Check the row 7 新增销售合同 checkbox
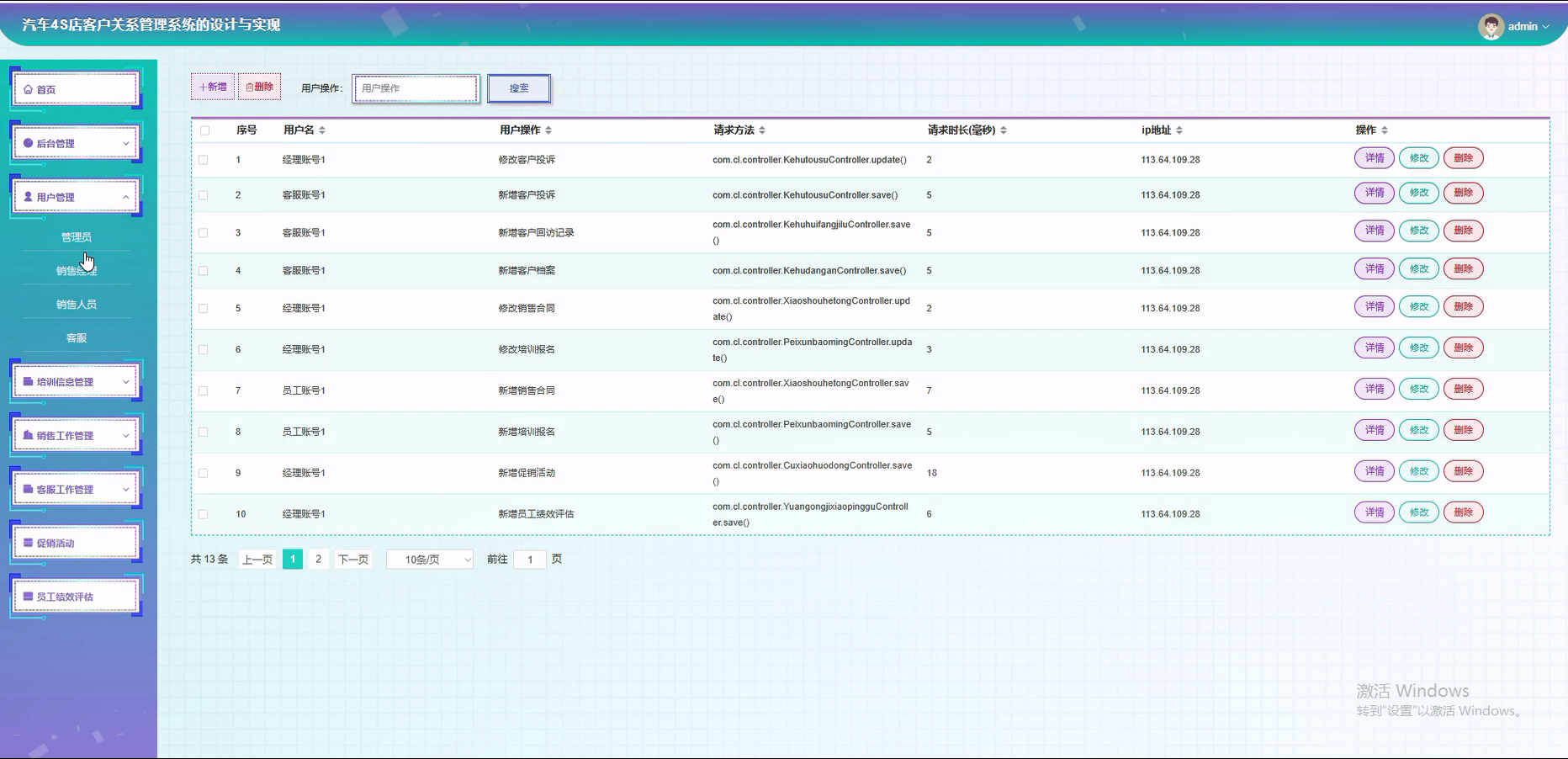 click(x=204, y=391)
